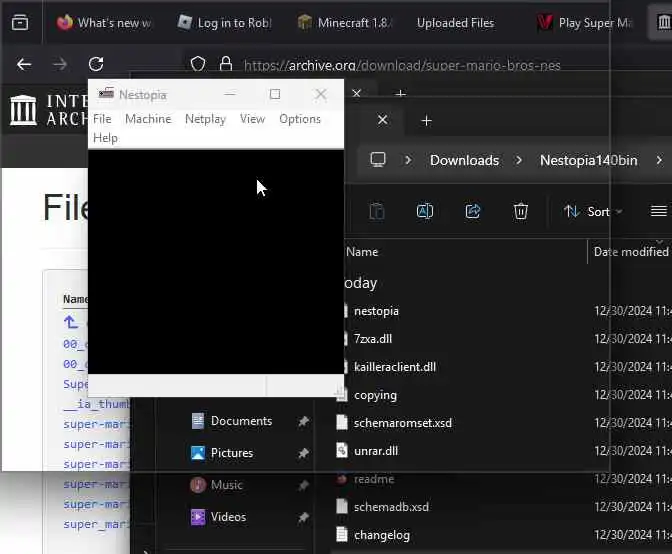Viewport: 672px width, 554px height.
Task: Click the File Explorer paste icon
Action: point(377,211)
